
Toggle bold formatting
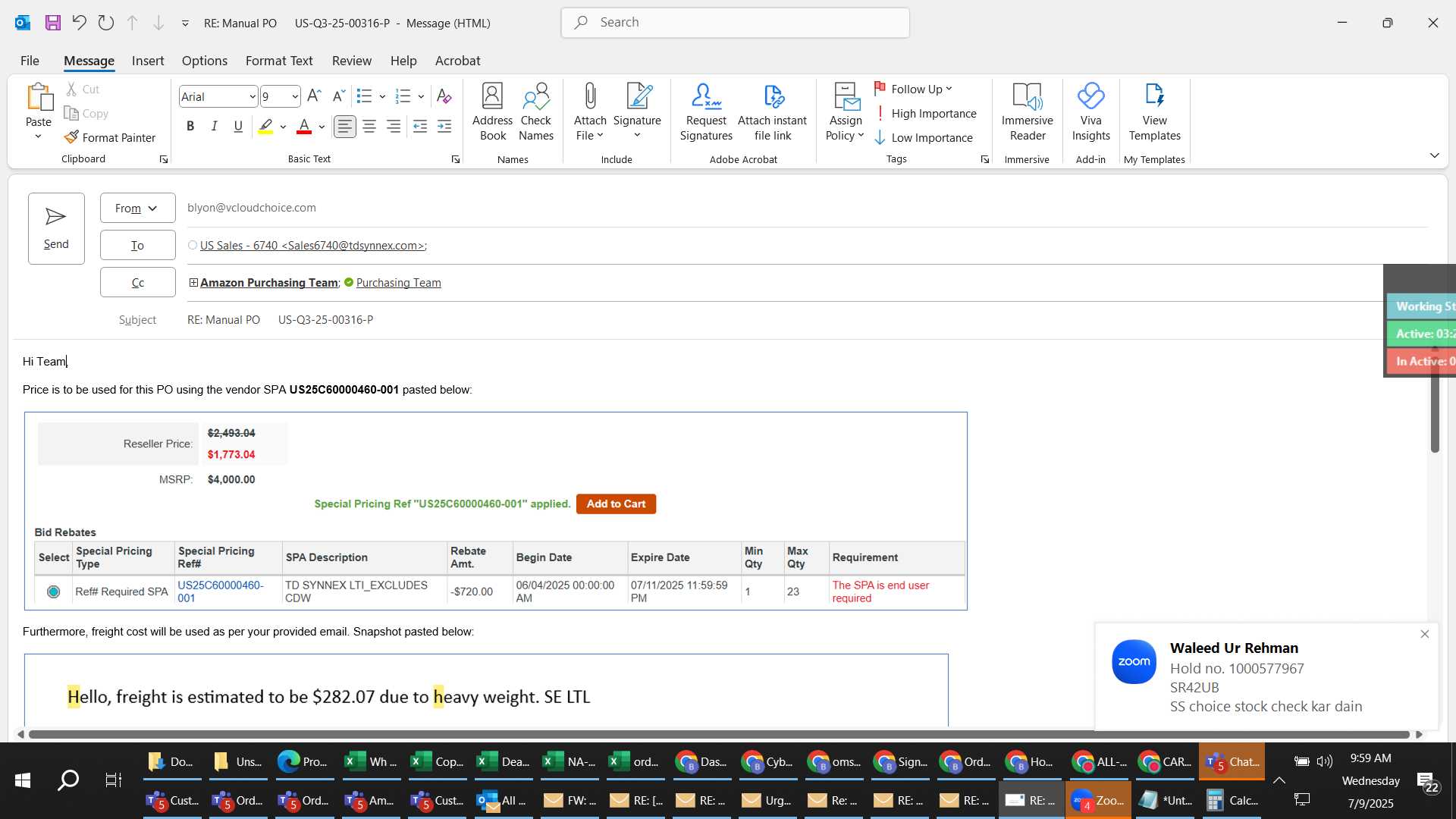[190, 127]
